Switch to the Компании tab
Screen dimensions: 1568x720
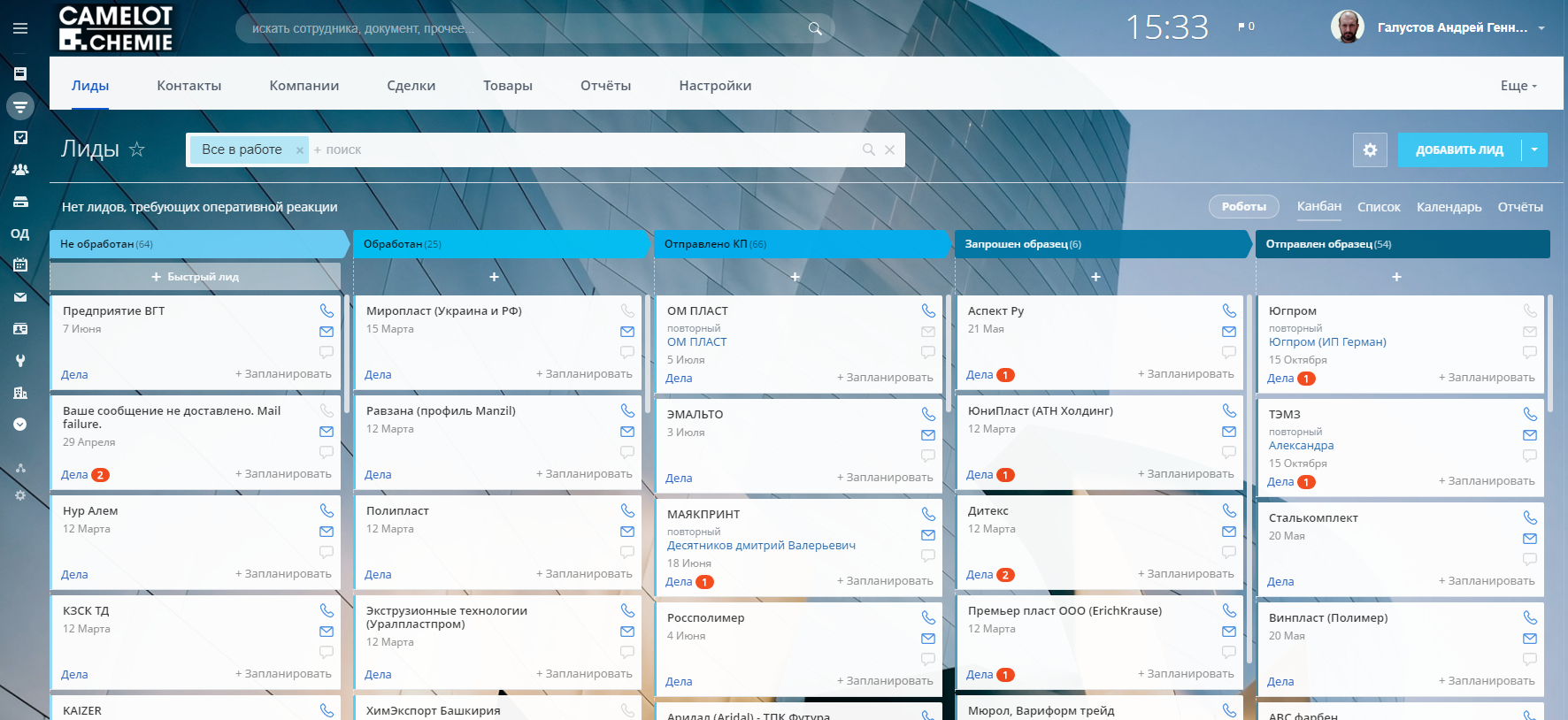point(304,86)
